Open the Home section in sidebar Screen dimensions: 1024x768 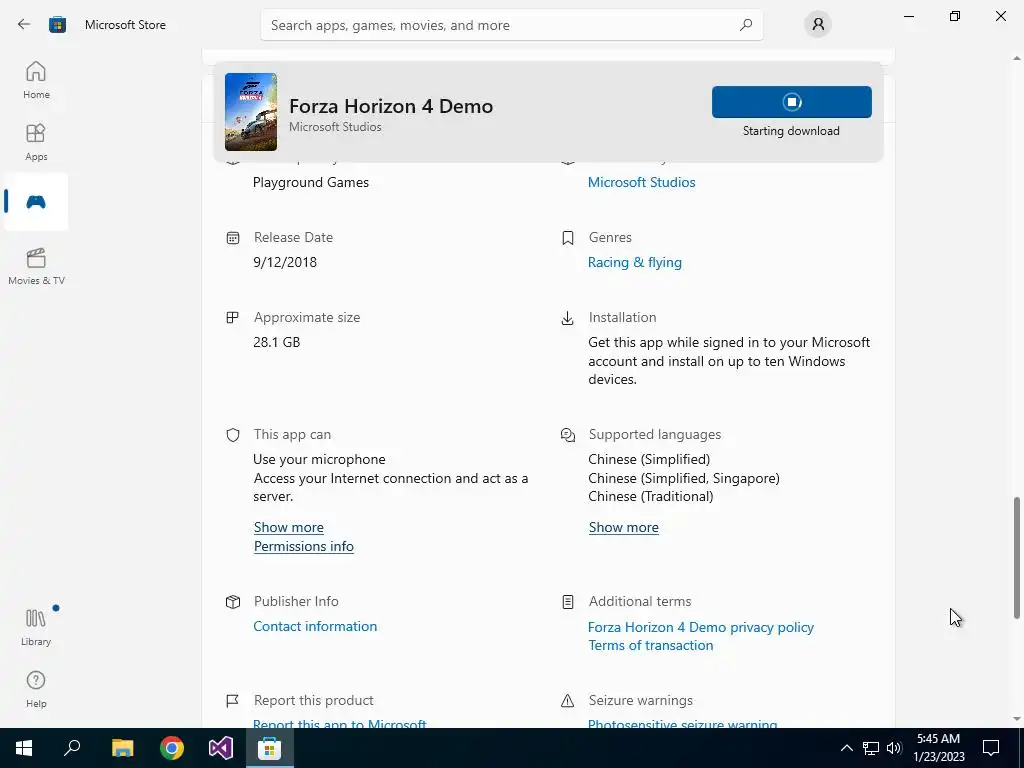(36, 80)
